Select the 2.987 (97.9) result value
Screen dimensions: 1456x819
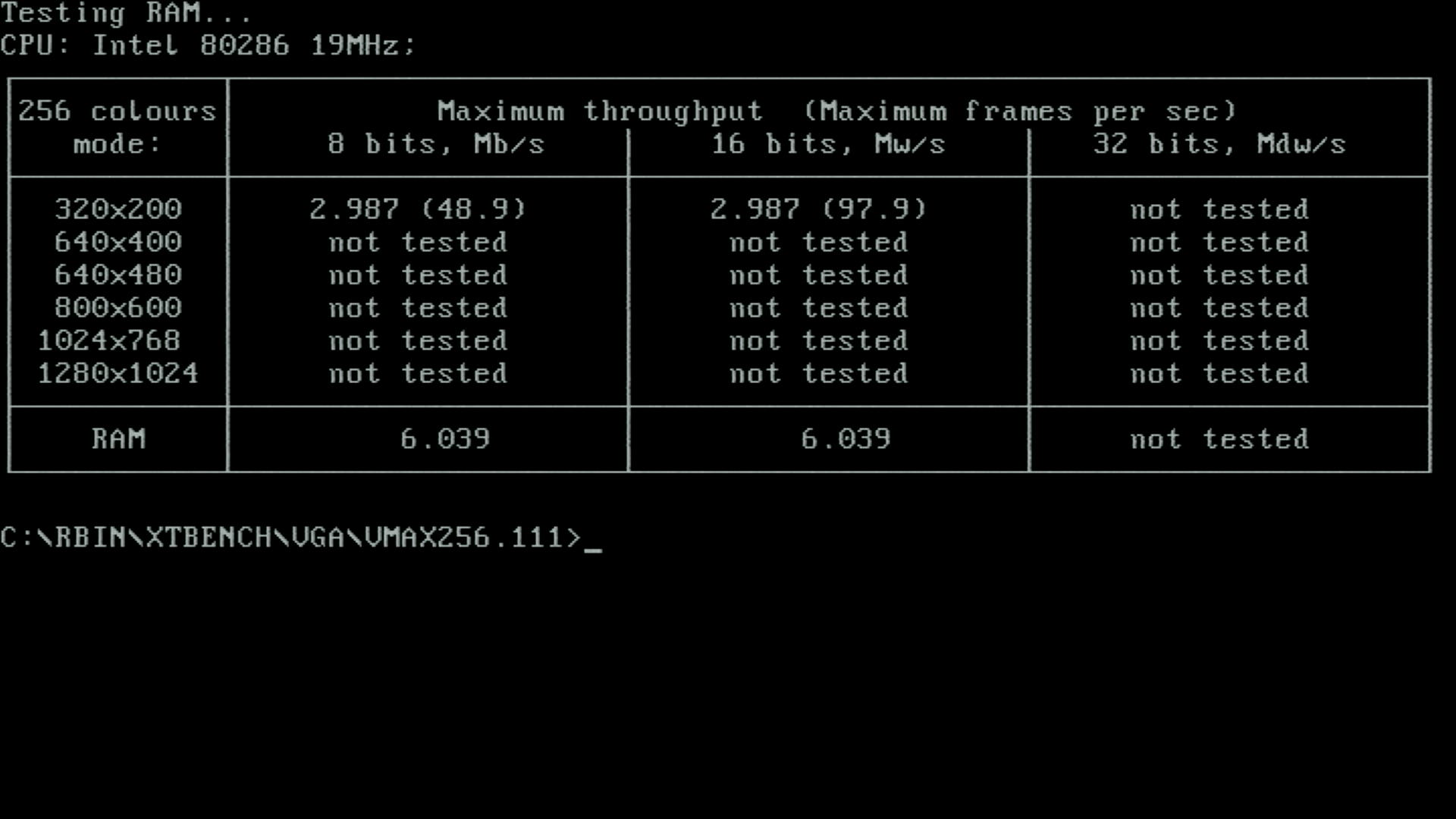coord(819,209)
